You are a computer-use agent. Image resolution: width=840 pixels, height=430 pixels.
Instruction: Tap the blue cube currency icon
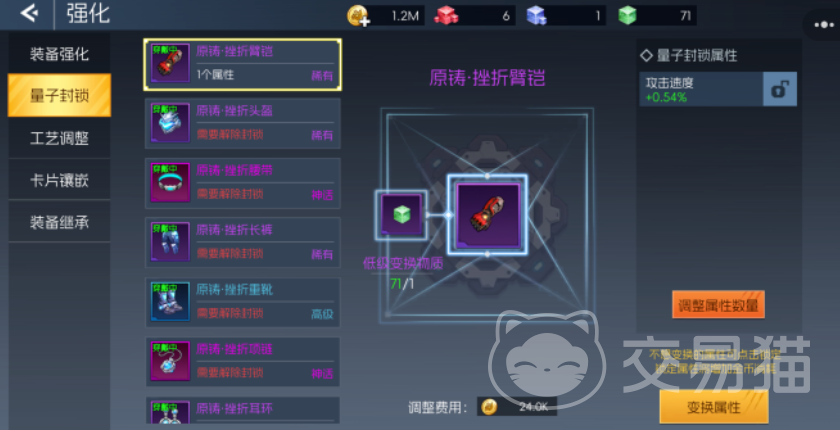536,15
